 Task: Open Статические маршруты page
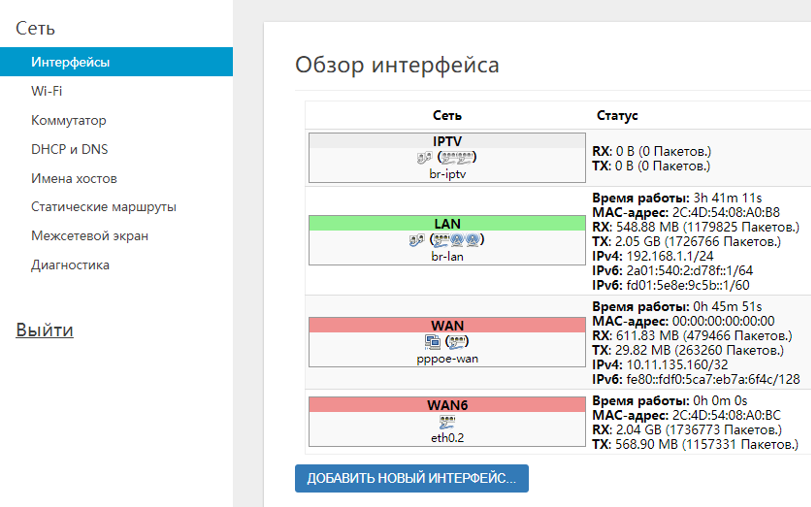point(103,207)
